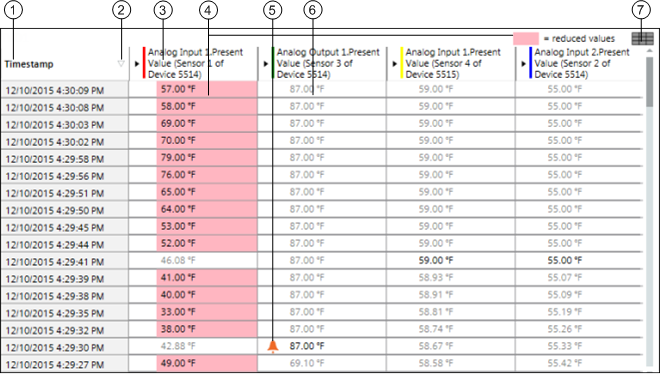Click the blue color bar of Sensor 2 column

click(x=531, y=63)
